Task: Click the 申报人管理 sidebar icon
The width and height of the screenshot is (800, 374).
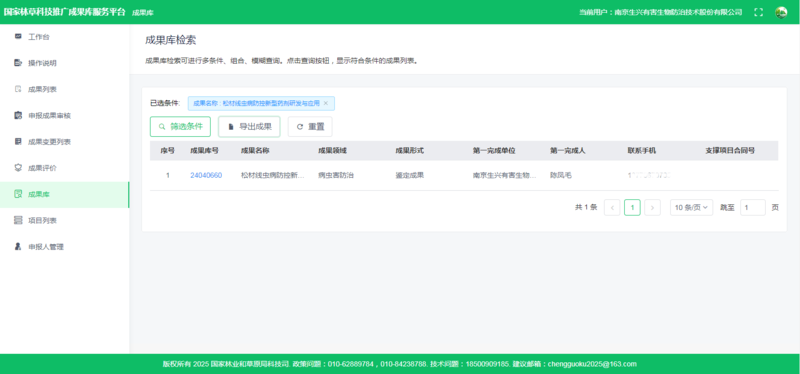Action: 18,246
